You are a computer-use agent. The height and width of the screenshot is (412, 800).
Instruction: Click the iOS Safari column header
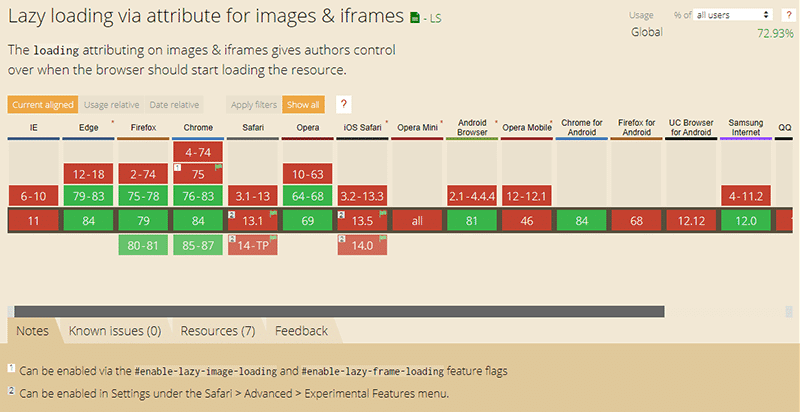(x=362, y=128)
